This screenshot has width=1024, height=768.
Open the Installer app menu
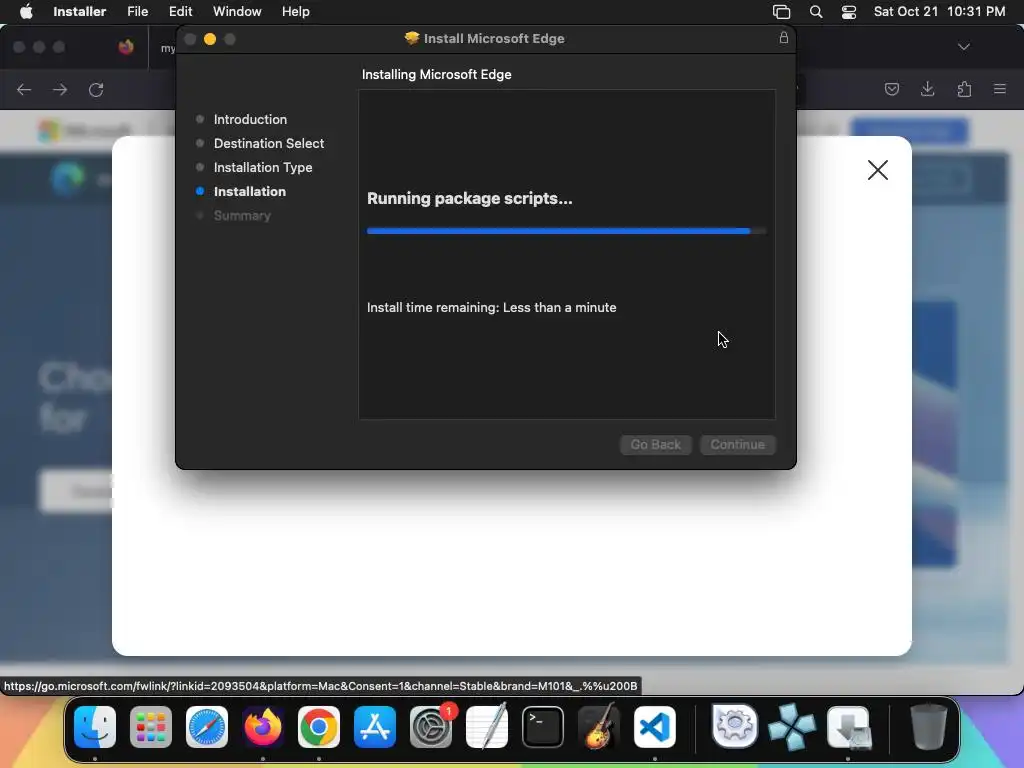(80, 11)
